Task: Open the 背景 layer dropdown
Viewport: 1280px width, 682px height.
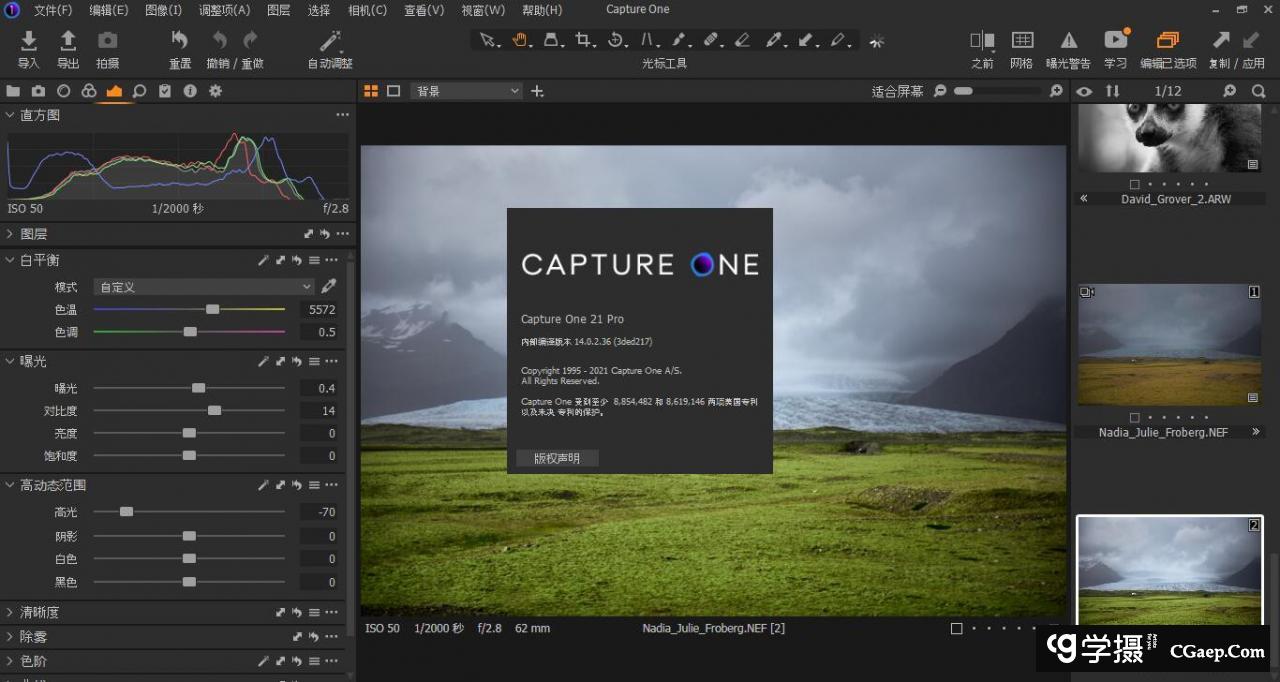Action: click(466, 91)
